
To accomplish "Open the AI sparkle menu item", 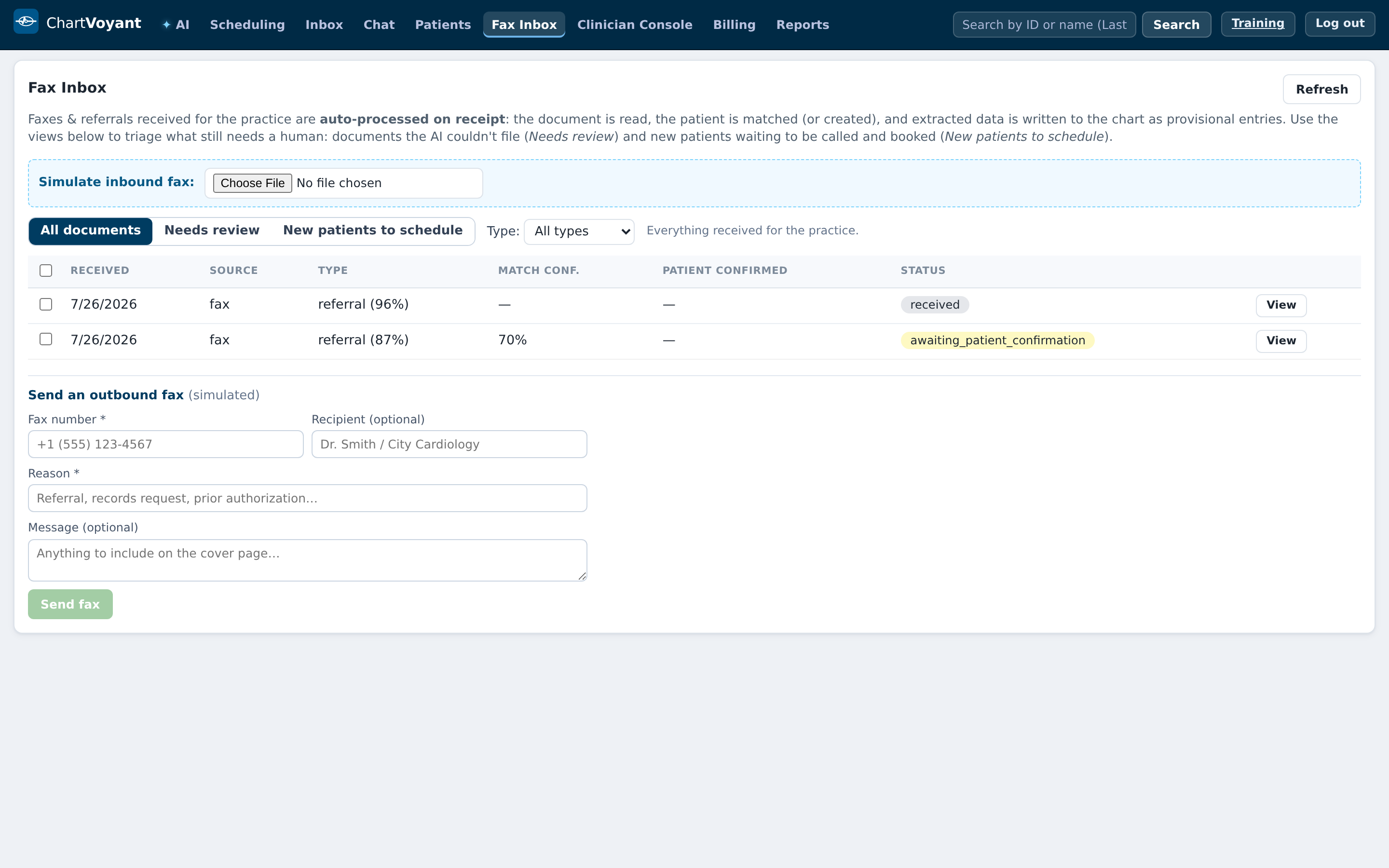I will click(176, 25).
